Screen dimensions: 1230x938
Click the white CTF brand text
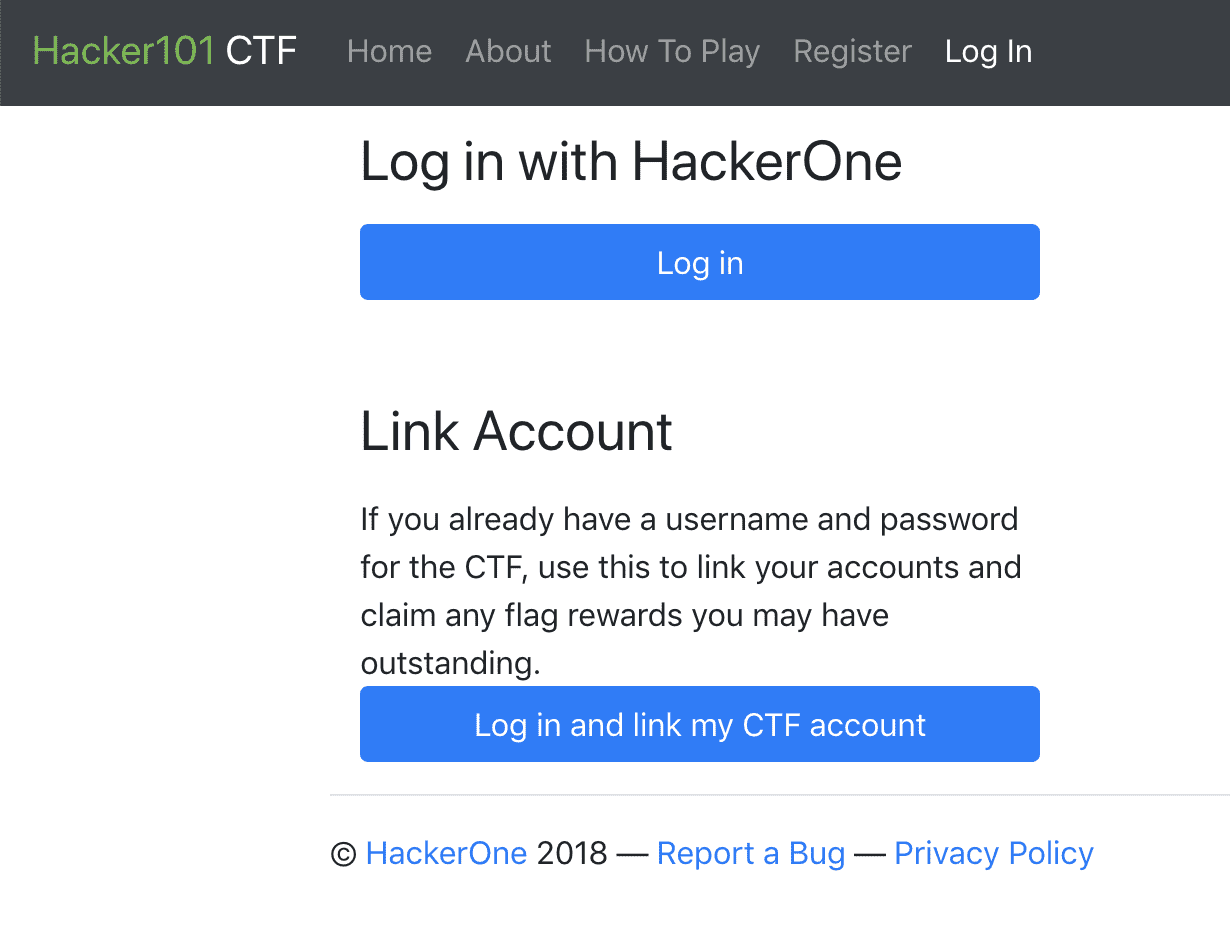[x=261, y=51]
